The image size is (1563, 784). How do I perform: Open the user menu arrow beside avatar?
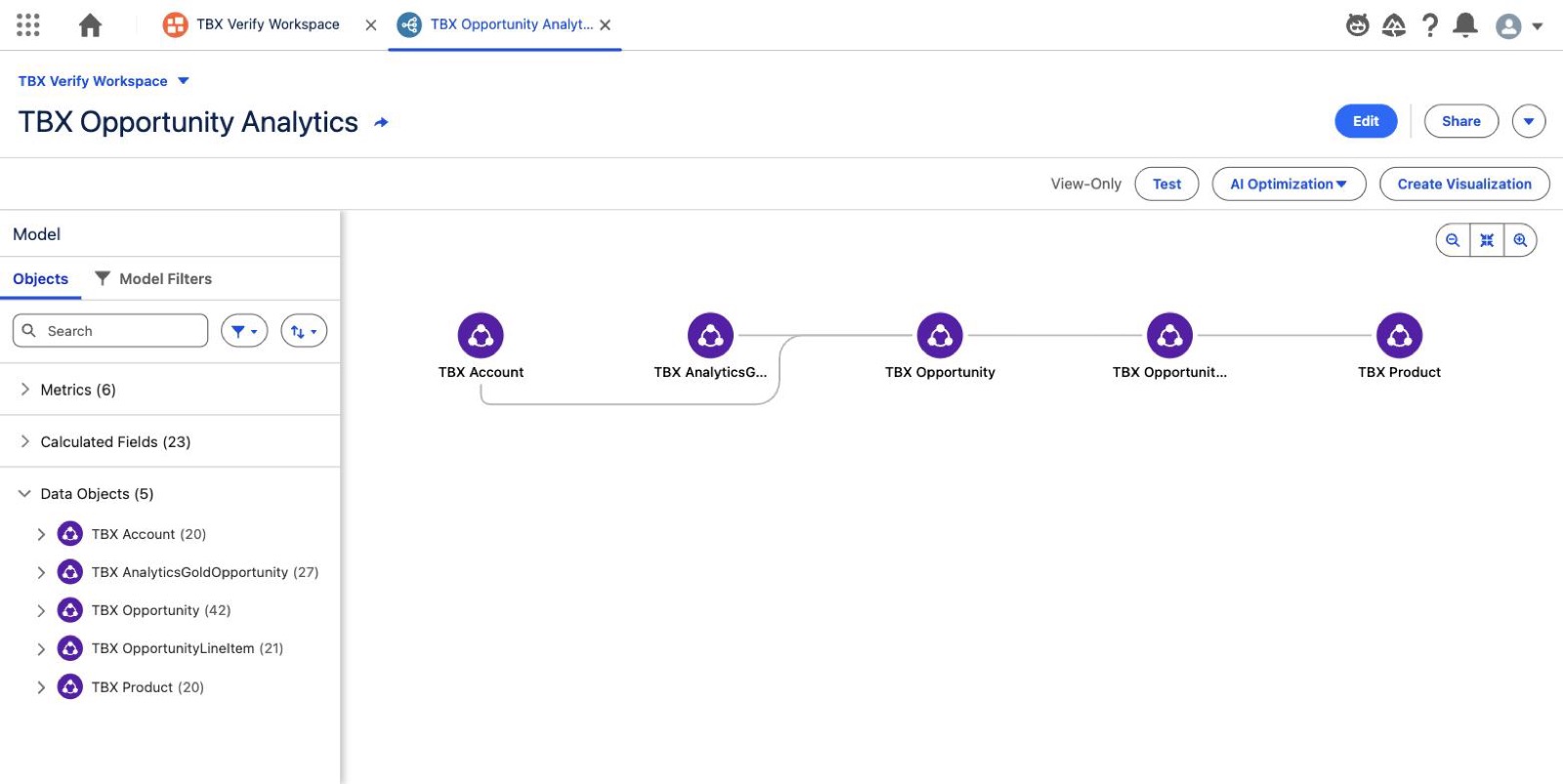(1537, 26)
